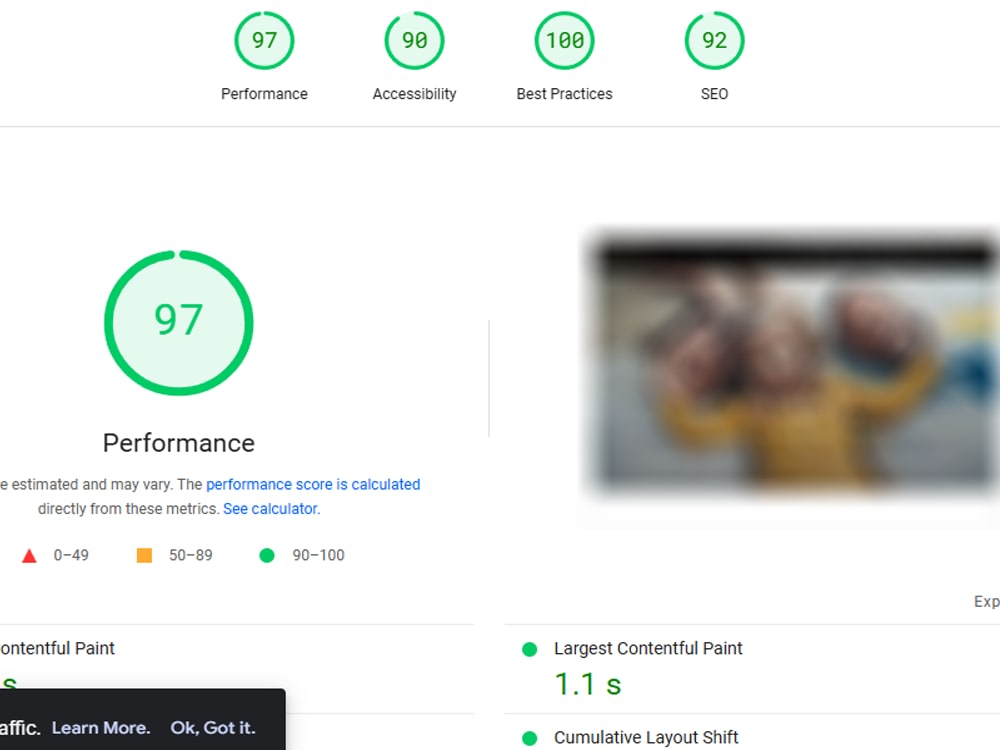Click the 'ontentful Paint' metric title on left
The width and height of the screenshot is (1000, 750).
click(57, 649)
